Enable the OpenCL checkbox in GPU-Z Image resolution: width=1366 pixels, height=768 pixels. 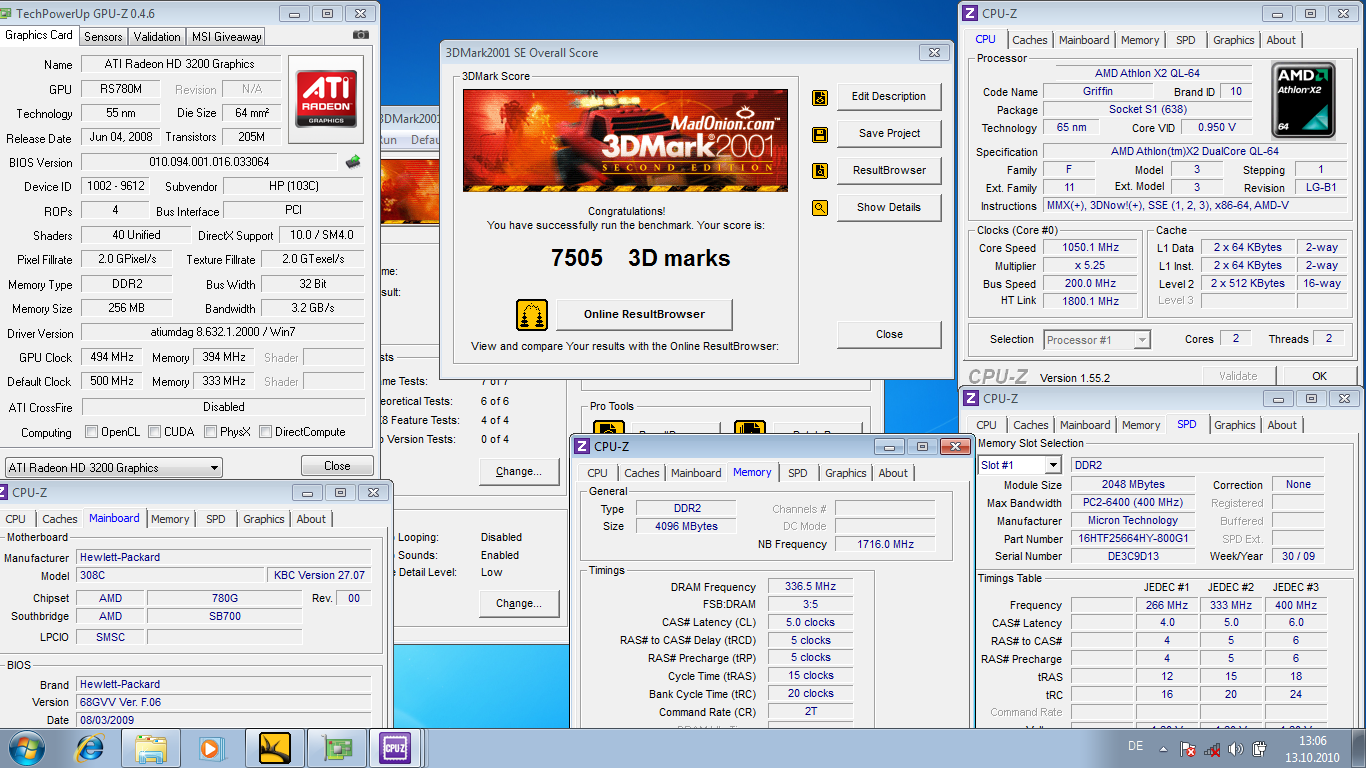(x=92, y=432)
